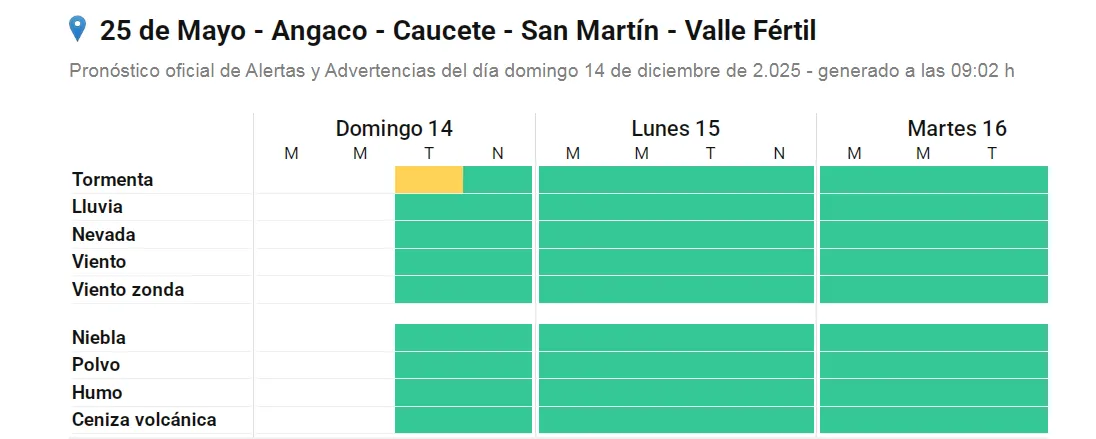1096x439 pixels.
Task: Click the blue location pin icon
Action: (78, 29)
